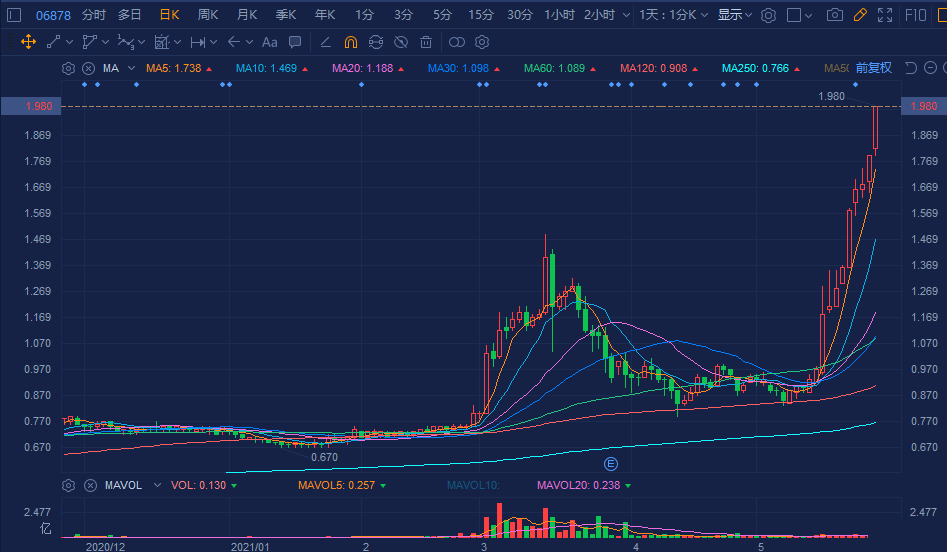Delete drawings with trash icon
The height and width of the screenshot is (552, 947).
[426, 42]
